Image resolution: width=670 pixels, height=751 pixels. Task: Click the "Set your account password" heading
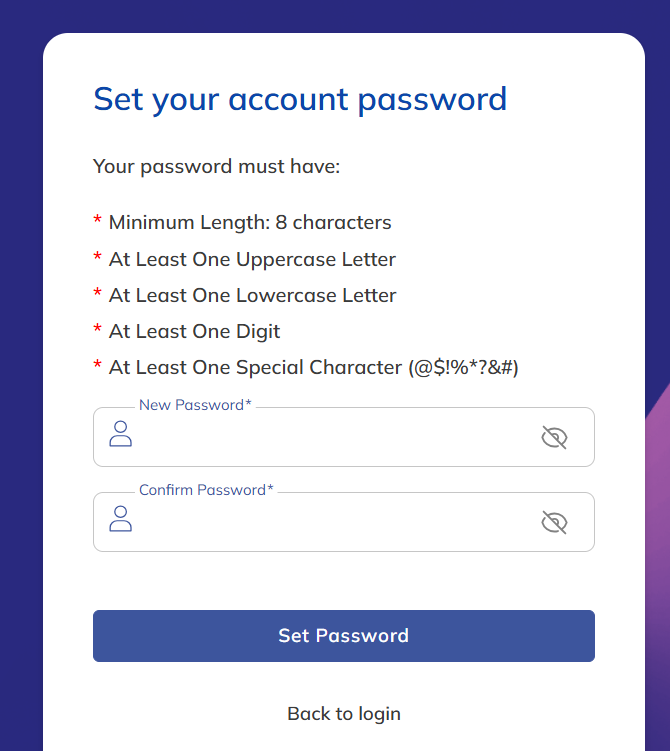coord(300,99)
